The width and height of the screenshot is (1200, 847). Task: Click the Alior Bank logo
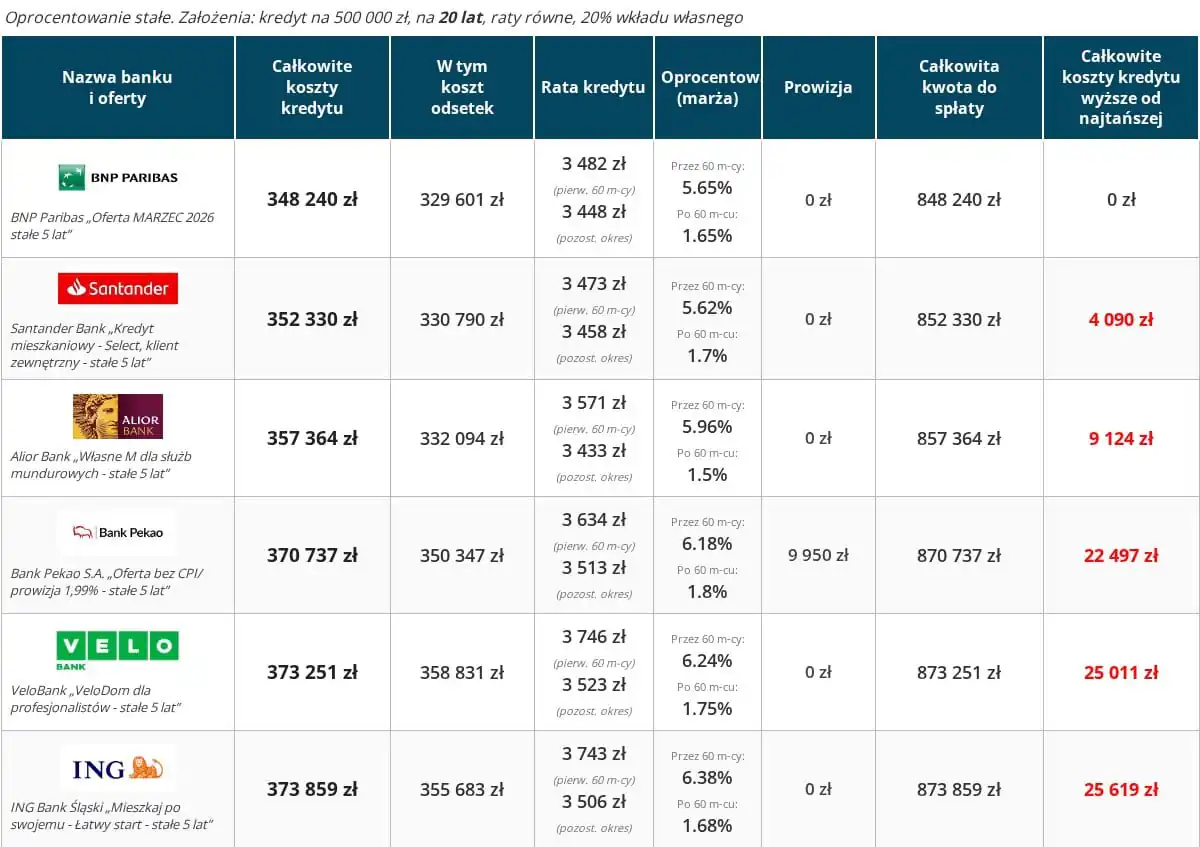[x=118, y=416]
